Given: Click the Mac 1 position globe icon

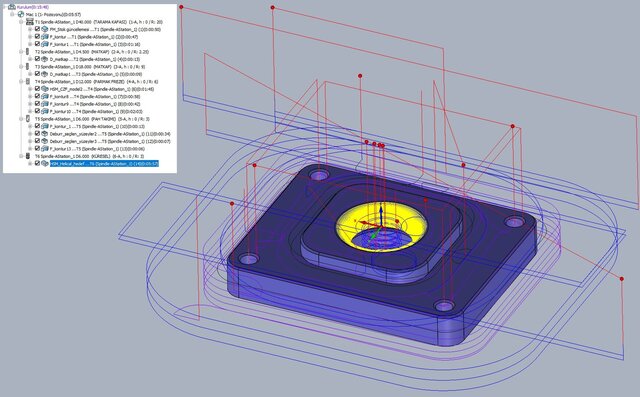Looking at the screenshot, I should [x=21, y=14].
